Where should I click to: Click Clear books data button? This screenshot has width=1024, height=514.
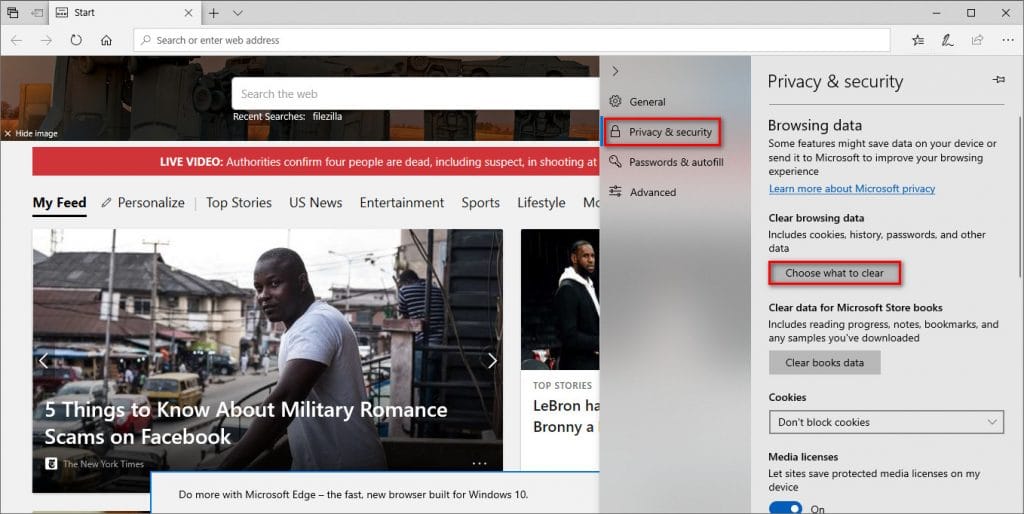click(x=824, y=362)
